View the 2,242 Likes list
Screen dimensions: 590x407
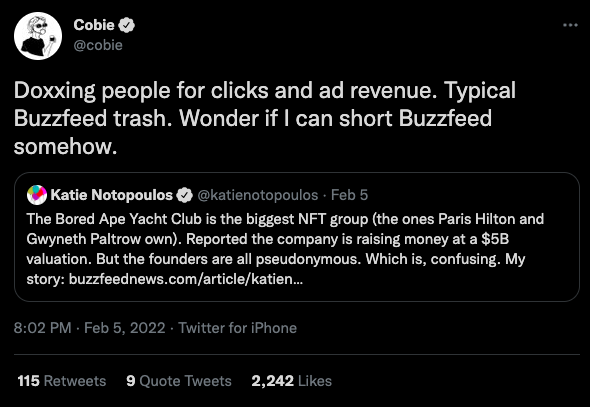[291, 381]
